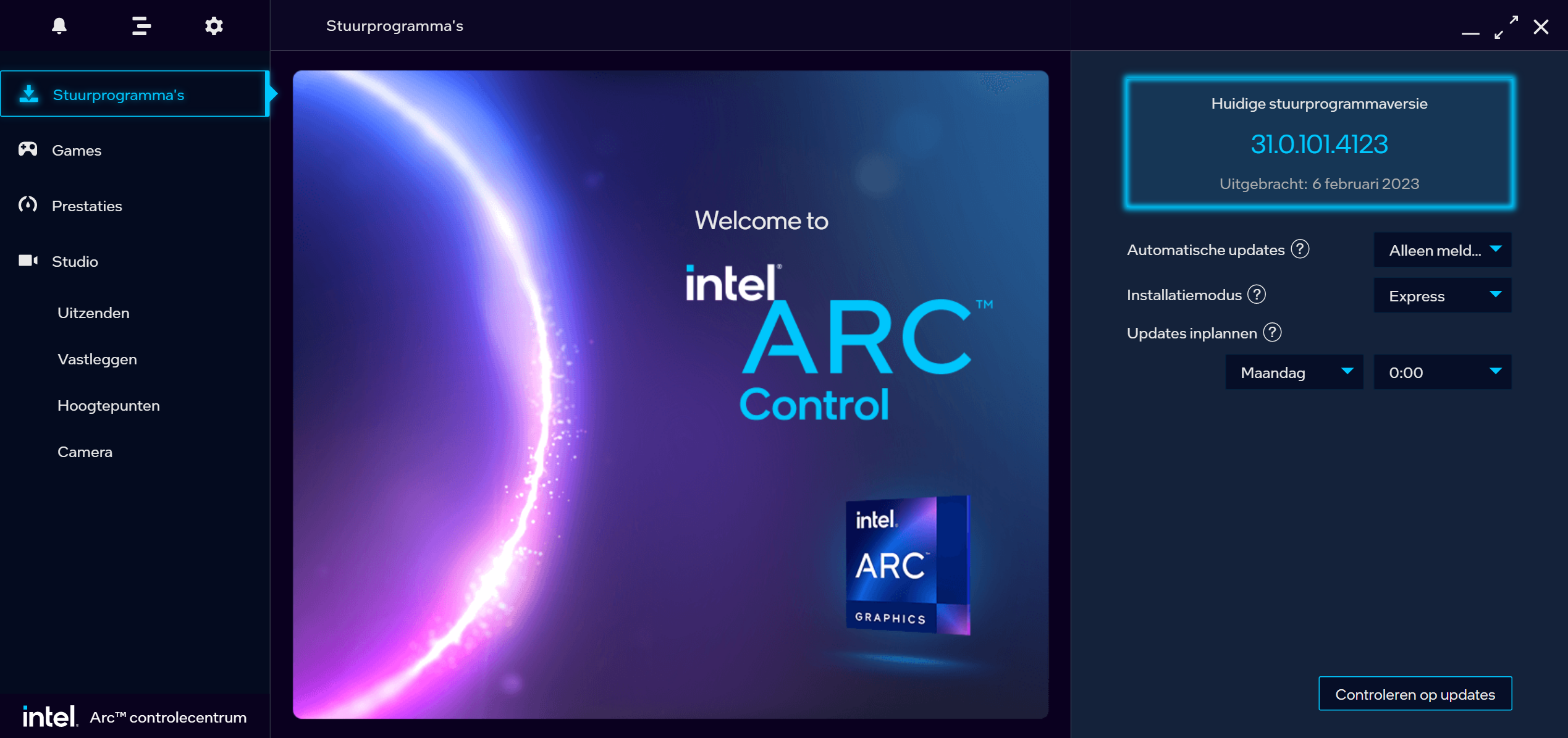The width and height of the screenshot is (1568, 738).
Task: Click the Games controller icon
Action: tap(28, 149)
